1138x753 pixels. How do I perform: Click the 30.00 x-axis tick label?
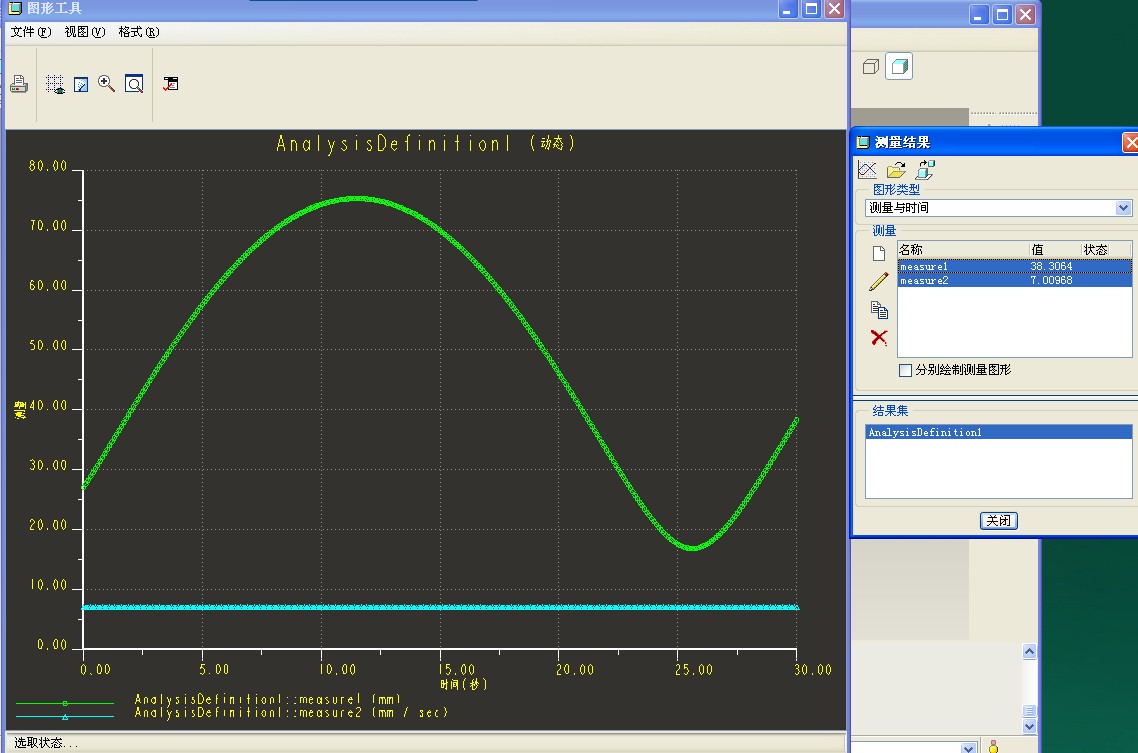[813, 670]
